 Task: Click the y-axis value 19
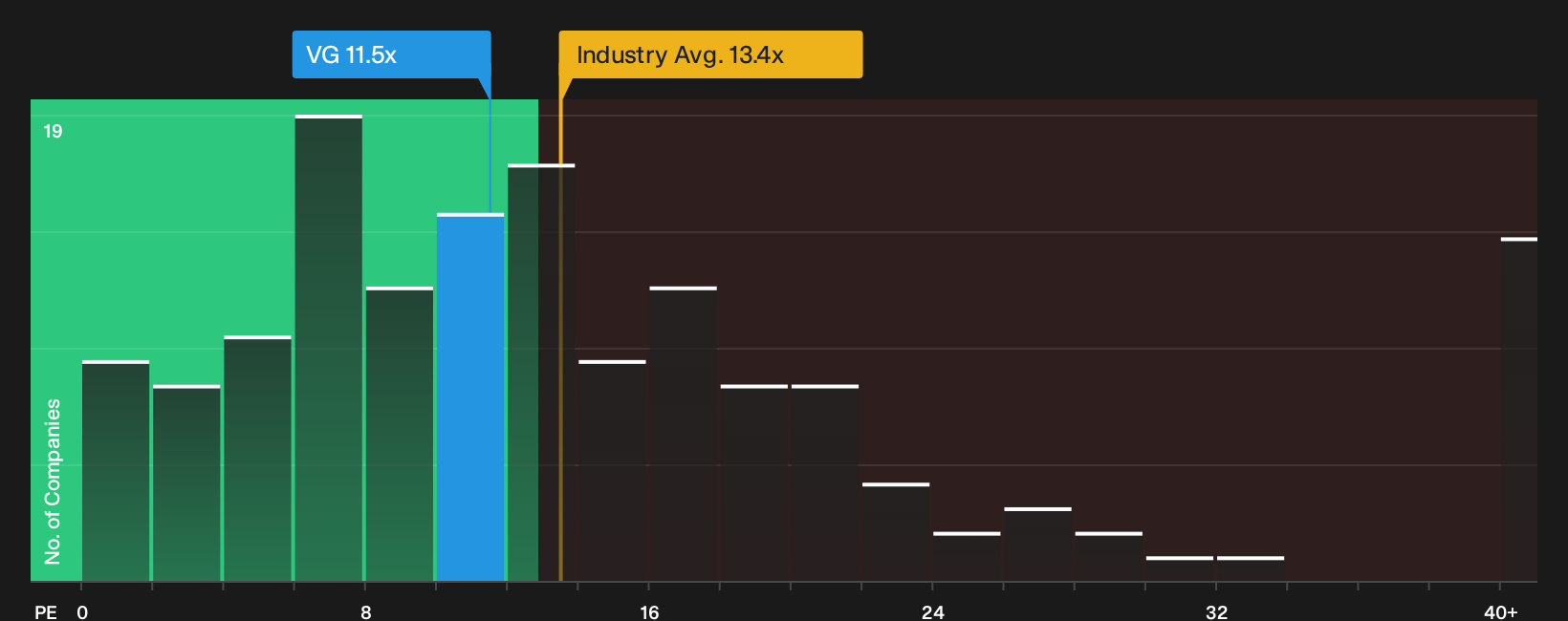click(53, 132)
